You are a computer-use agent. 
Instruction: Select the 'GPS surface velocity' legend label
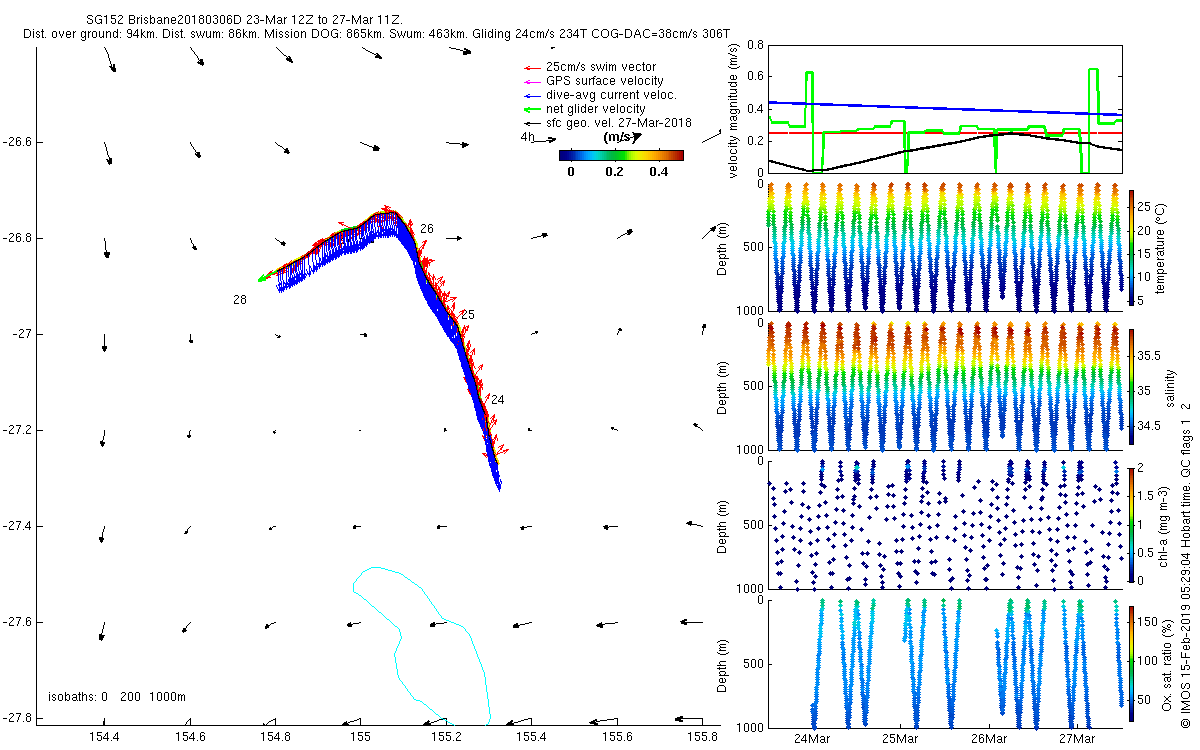[604, 81]
